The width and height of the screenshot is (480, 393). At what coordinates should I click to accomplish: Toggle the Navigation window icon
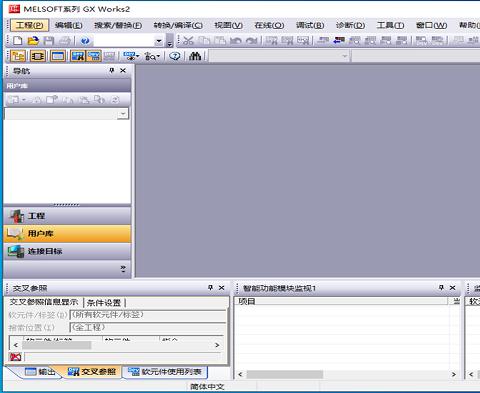[17, 56]
